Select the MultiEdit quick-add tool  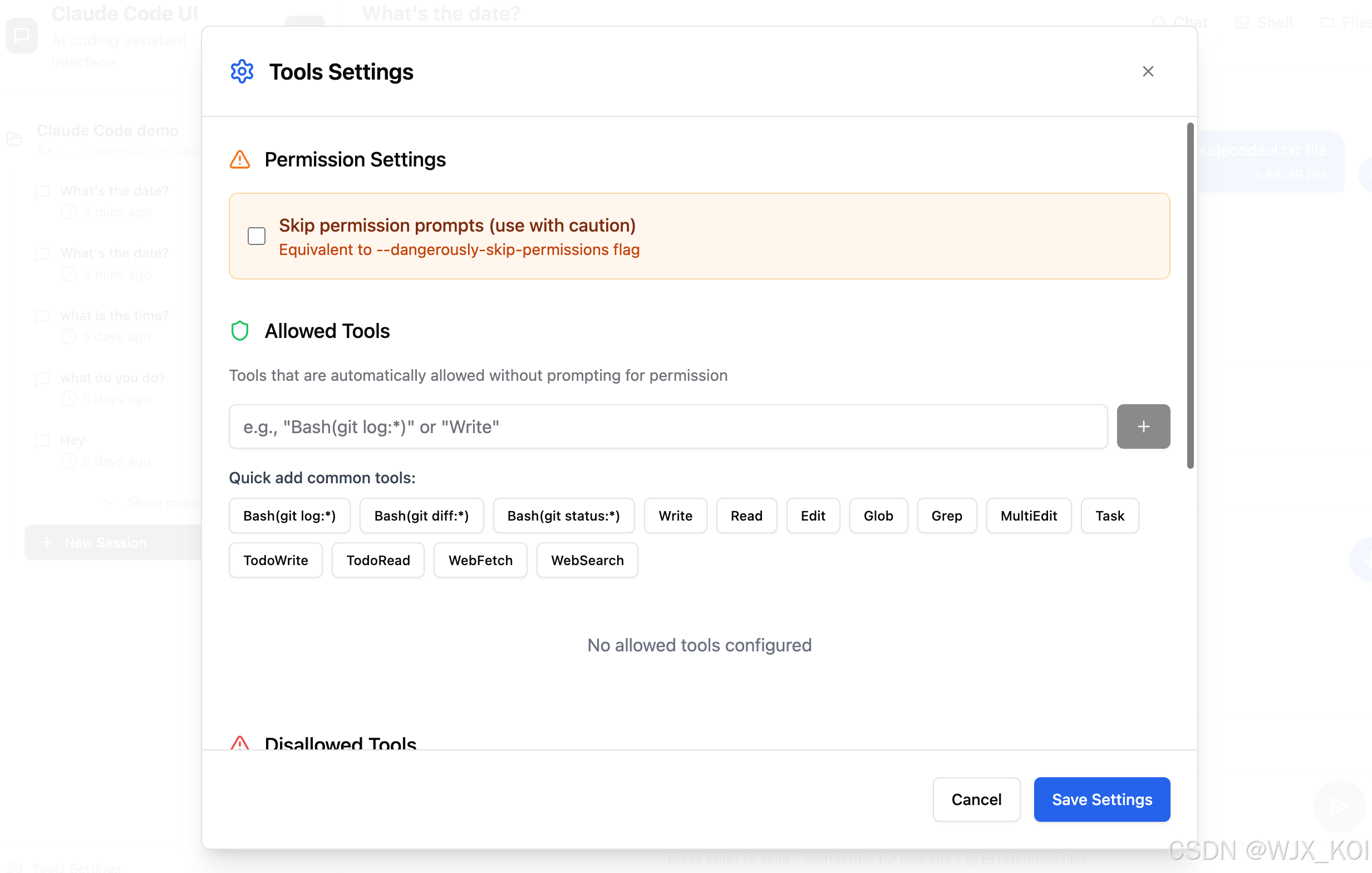pyautogui.click(x=1028, y=516)
